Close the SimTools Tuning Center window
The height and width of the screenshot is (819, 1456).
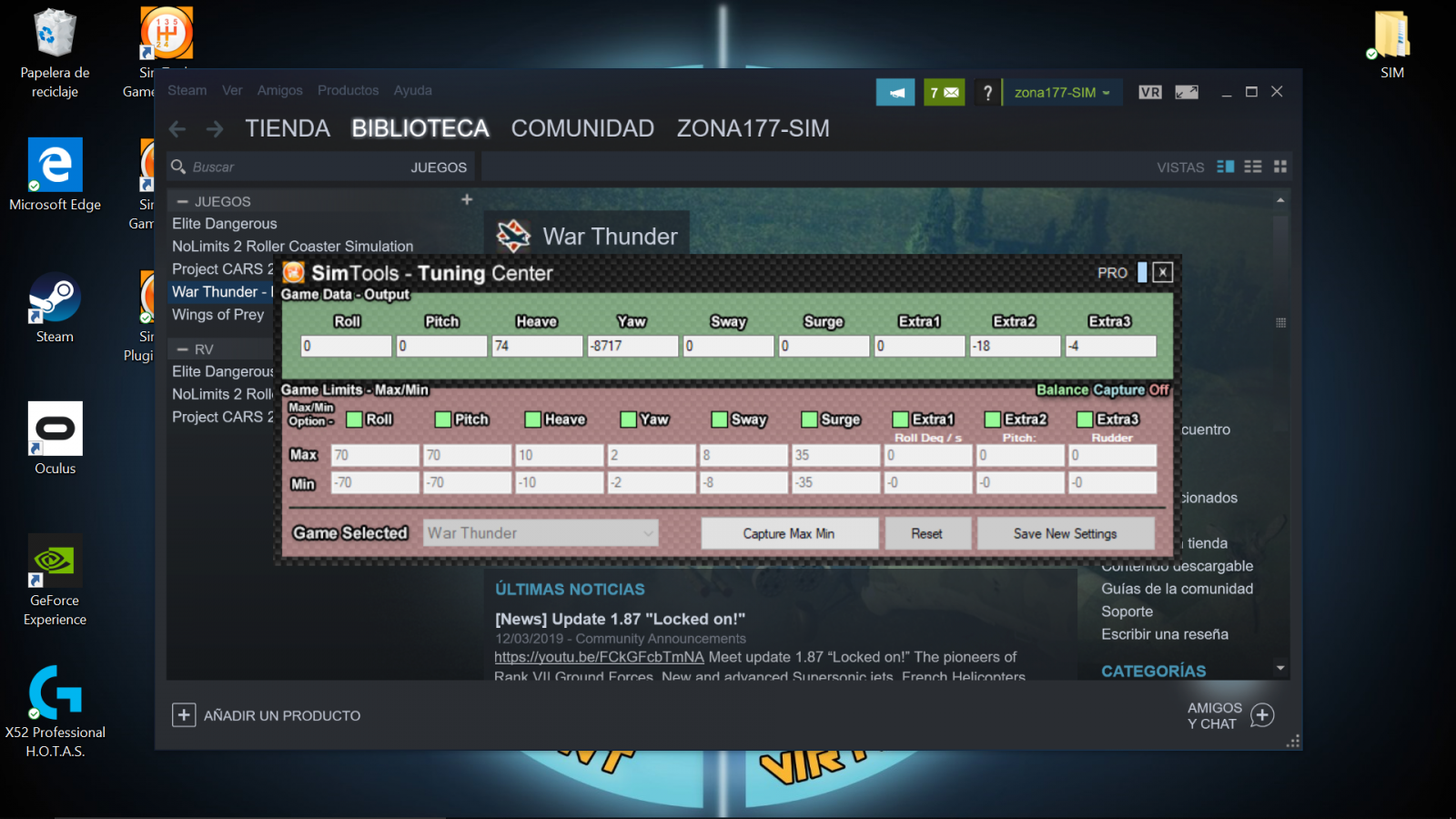point(1162,272)
